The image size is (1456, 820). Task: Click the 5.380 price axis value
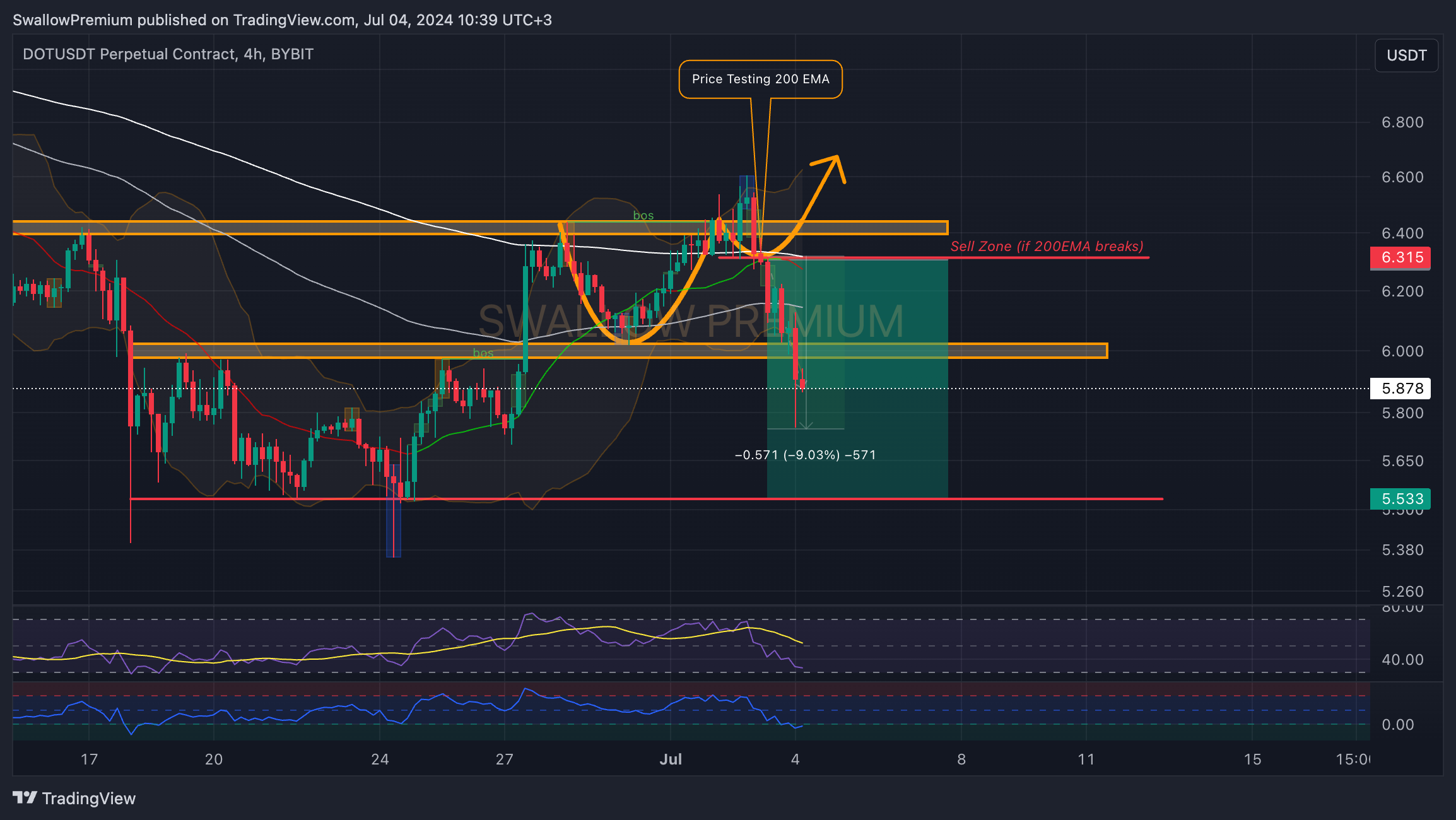click(x=1402, y=550)
